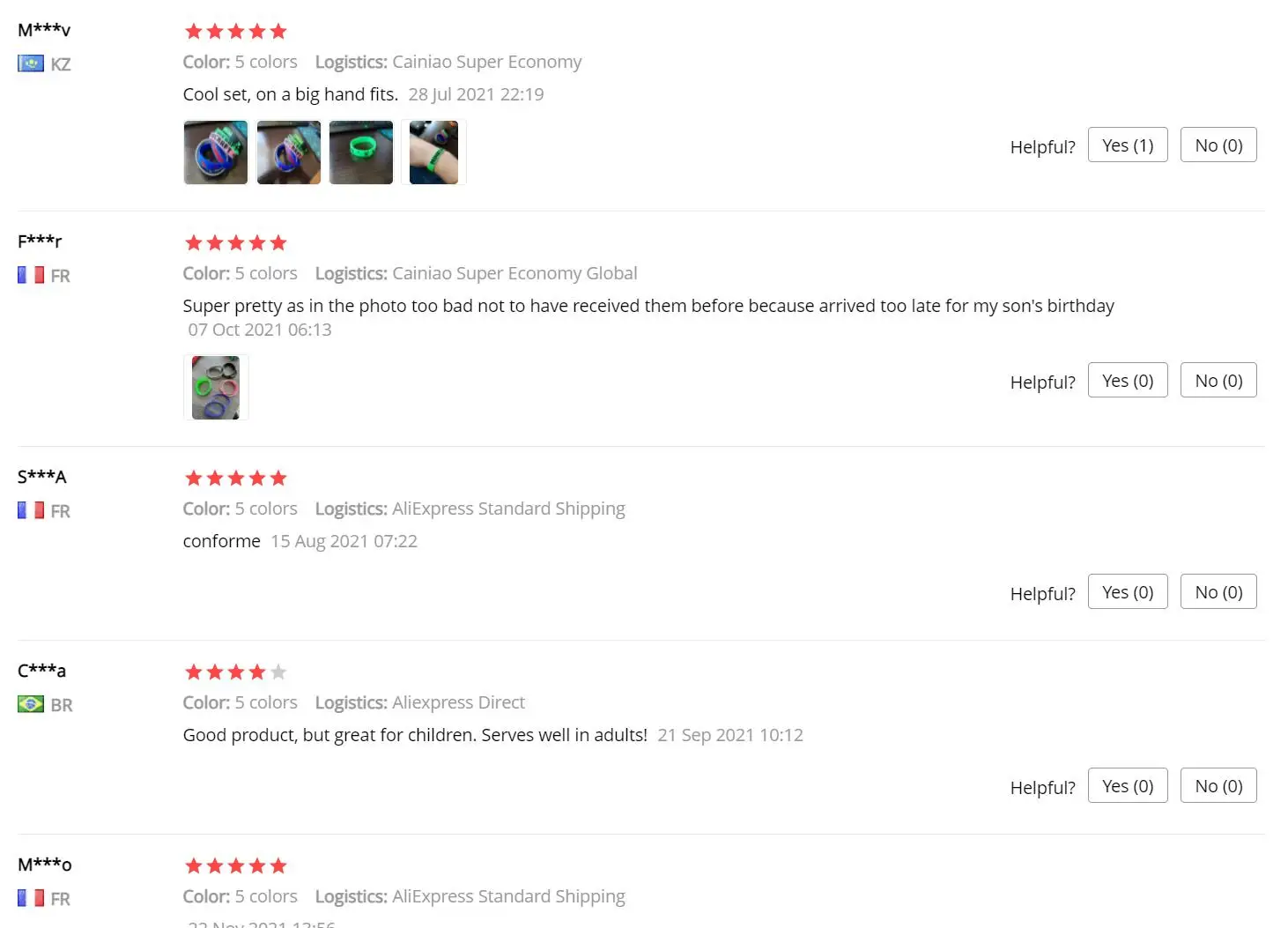The height and width of the screenshot is (928, 1288).
Task: Vote Yes on C***a's Brazil review
Action: click(x=1128, y=786)
